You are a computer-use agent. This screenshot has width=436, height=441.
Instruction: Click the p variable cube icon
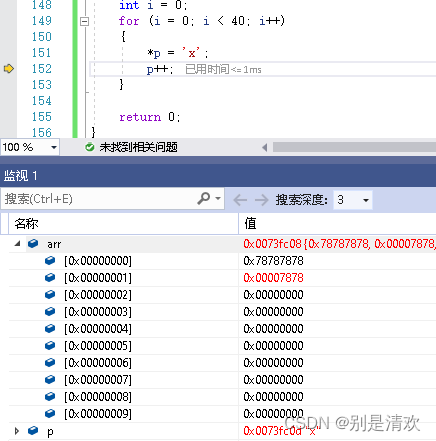point(33,430)
